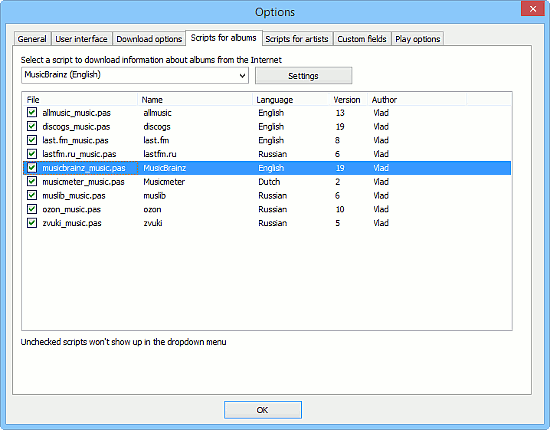
Task: Open the MusicBrainz (English) script dropdown
Action: [x=135, y=75]
